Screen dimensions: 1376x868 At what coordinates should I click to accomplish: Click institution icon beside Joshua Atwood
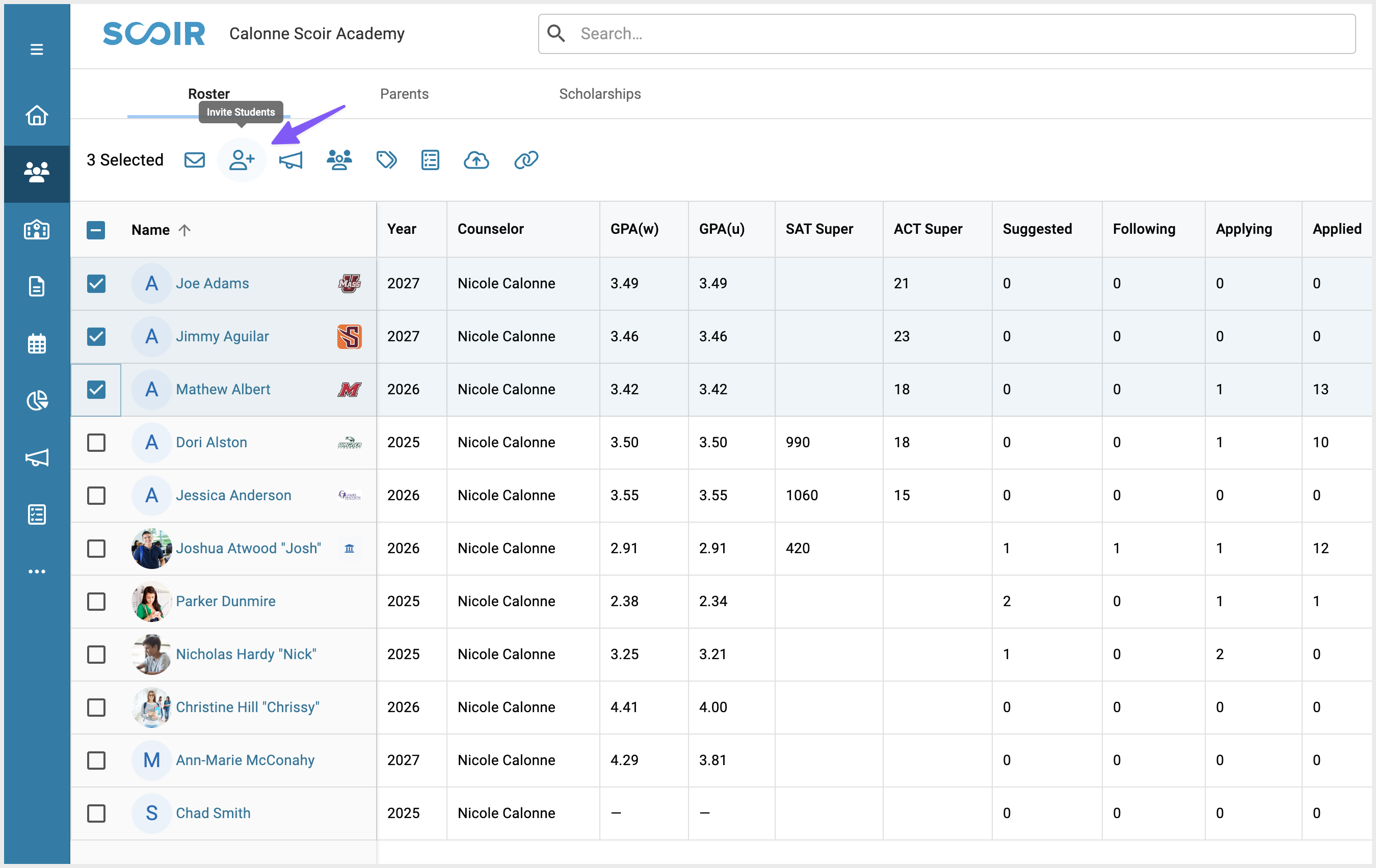point(349,548)
